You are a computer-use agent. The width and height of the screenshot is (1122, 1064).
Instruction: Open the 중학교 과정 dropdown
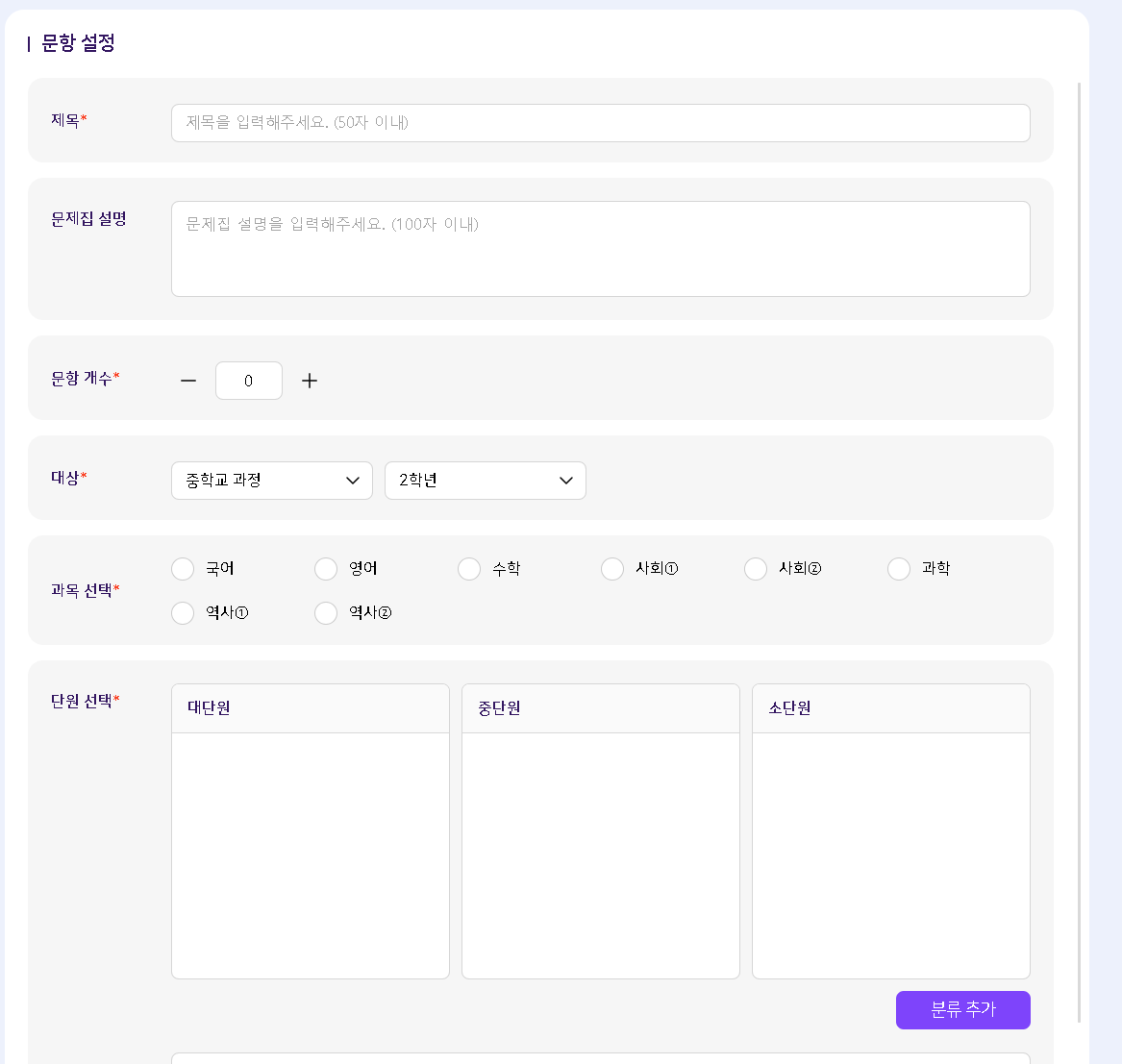pyautogui.click(x=272, y=481)
